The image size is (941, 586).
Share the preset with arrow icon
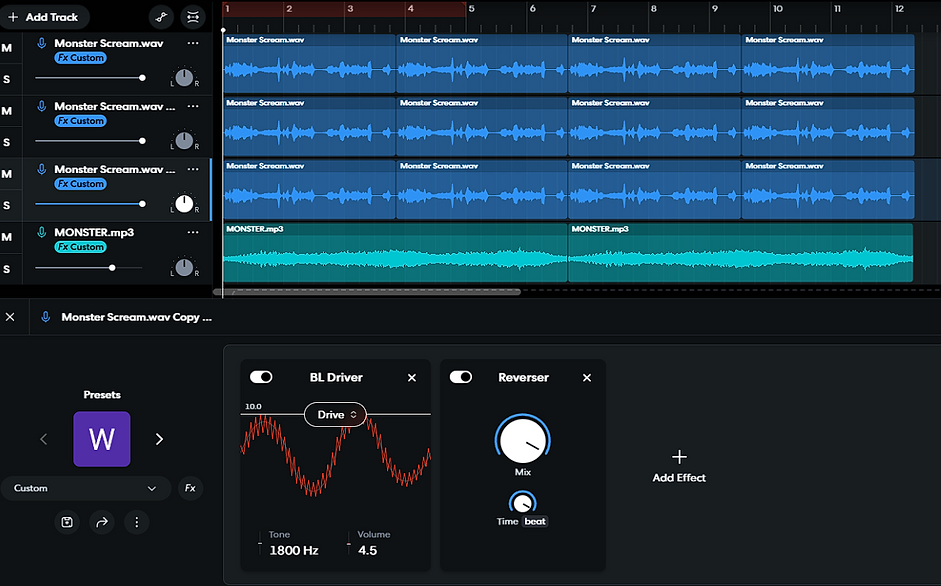(x=102, y=522)
